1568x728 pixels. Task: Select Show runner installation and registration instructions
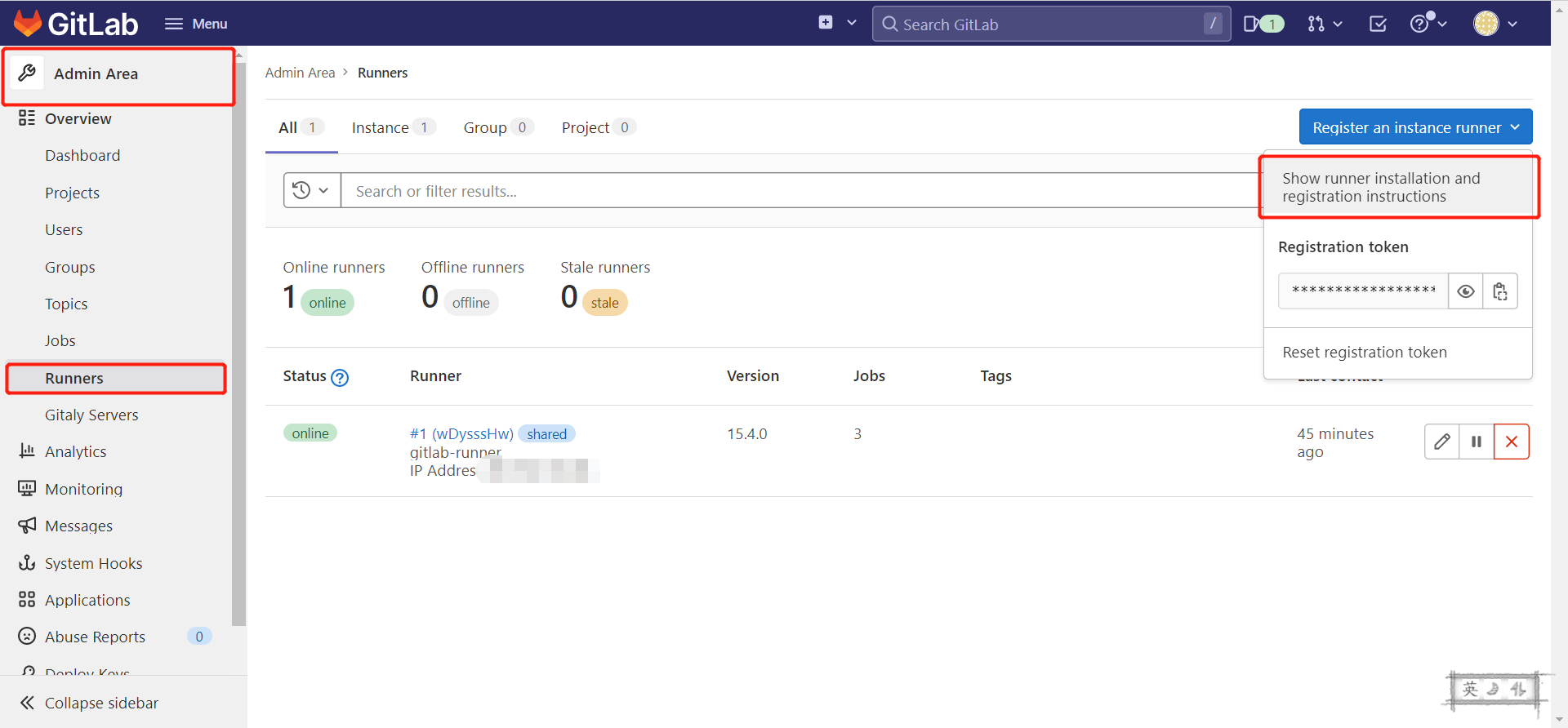click(x=1398, y=187)
